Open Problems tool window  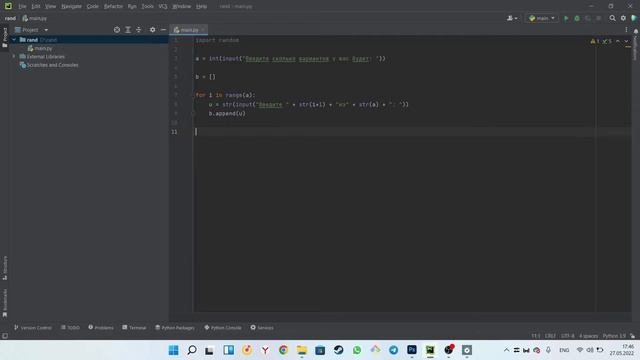click(101, 328)
